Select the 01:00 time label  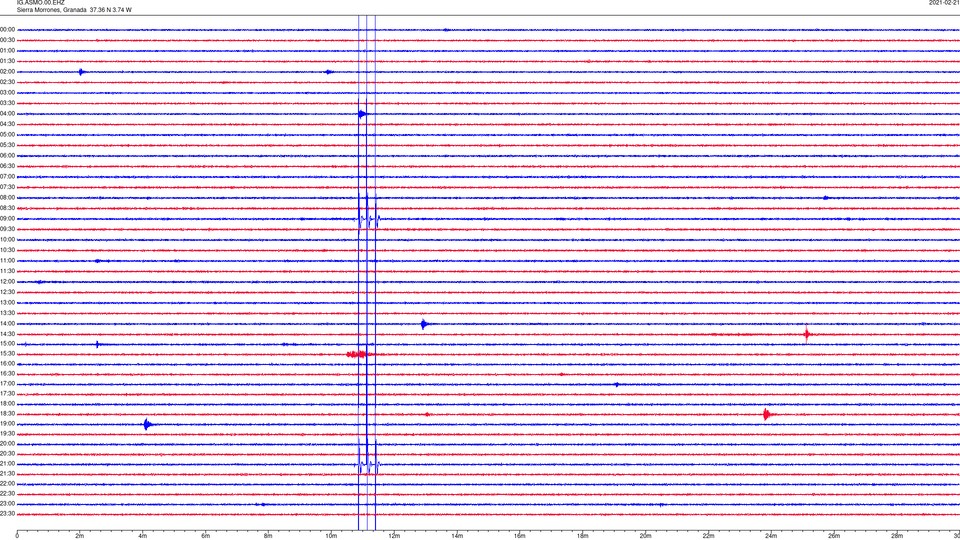coord(7,51)
